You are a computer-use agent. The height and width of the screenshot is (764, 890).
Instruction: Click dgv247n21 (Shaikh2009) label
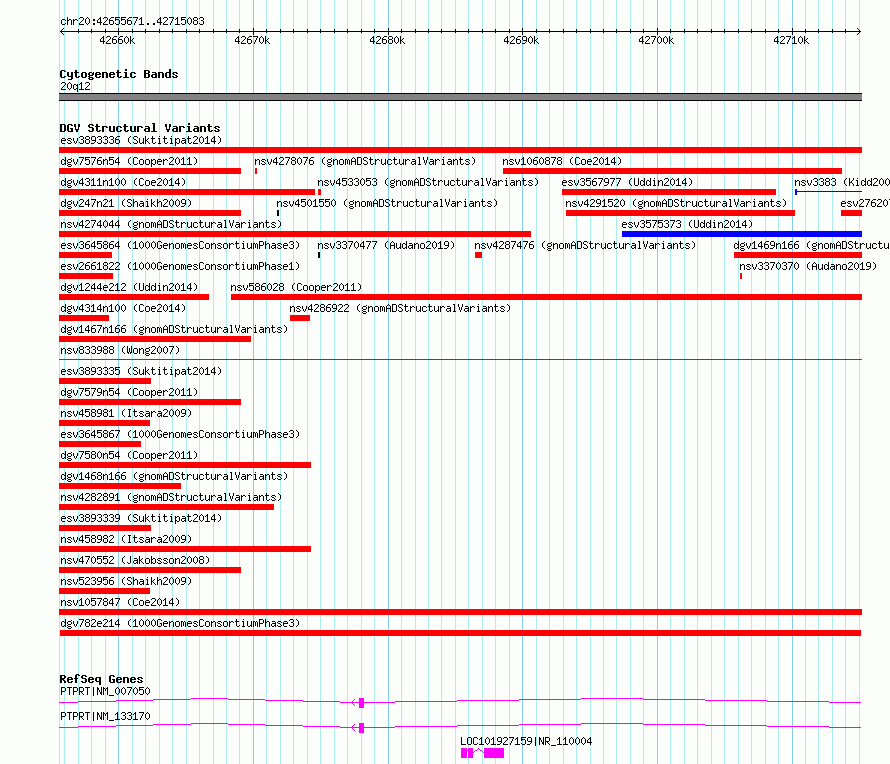click(126, 203)
